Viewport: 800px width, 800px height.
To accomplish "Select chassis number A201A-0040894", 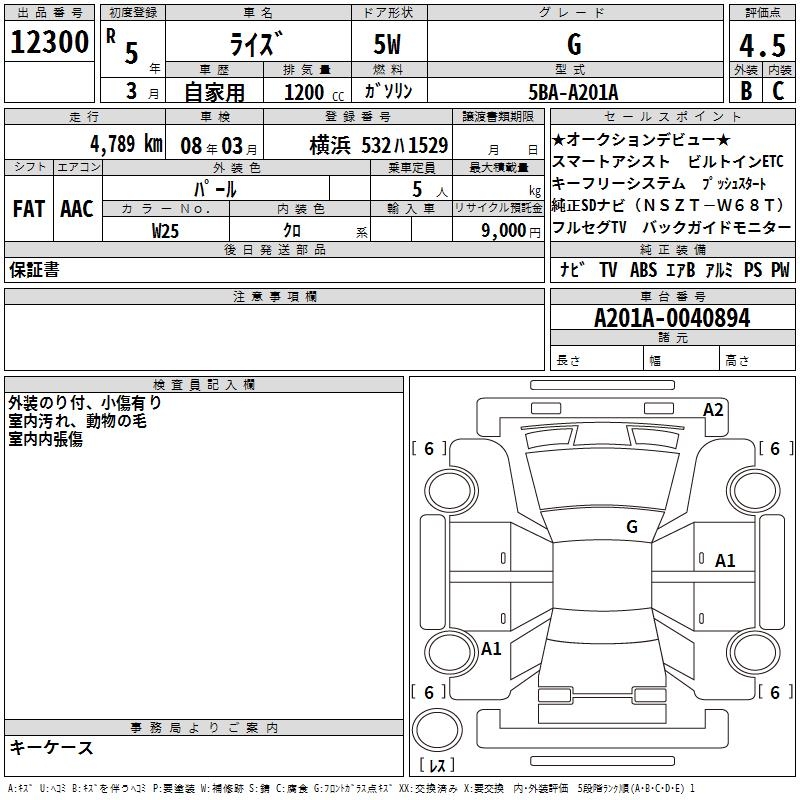I will [x=672, y=318].
